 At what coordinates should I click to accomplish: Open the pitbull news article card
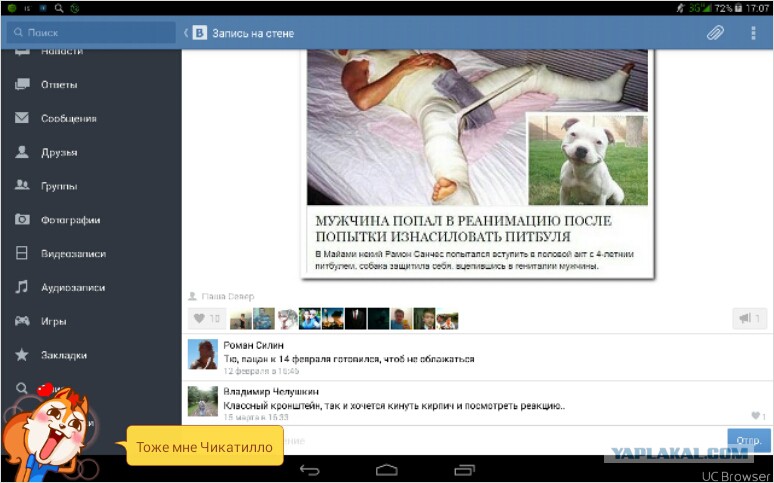tap(477, 163)
